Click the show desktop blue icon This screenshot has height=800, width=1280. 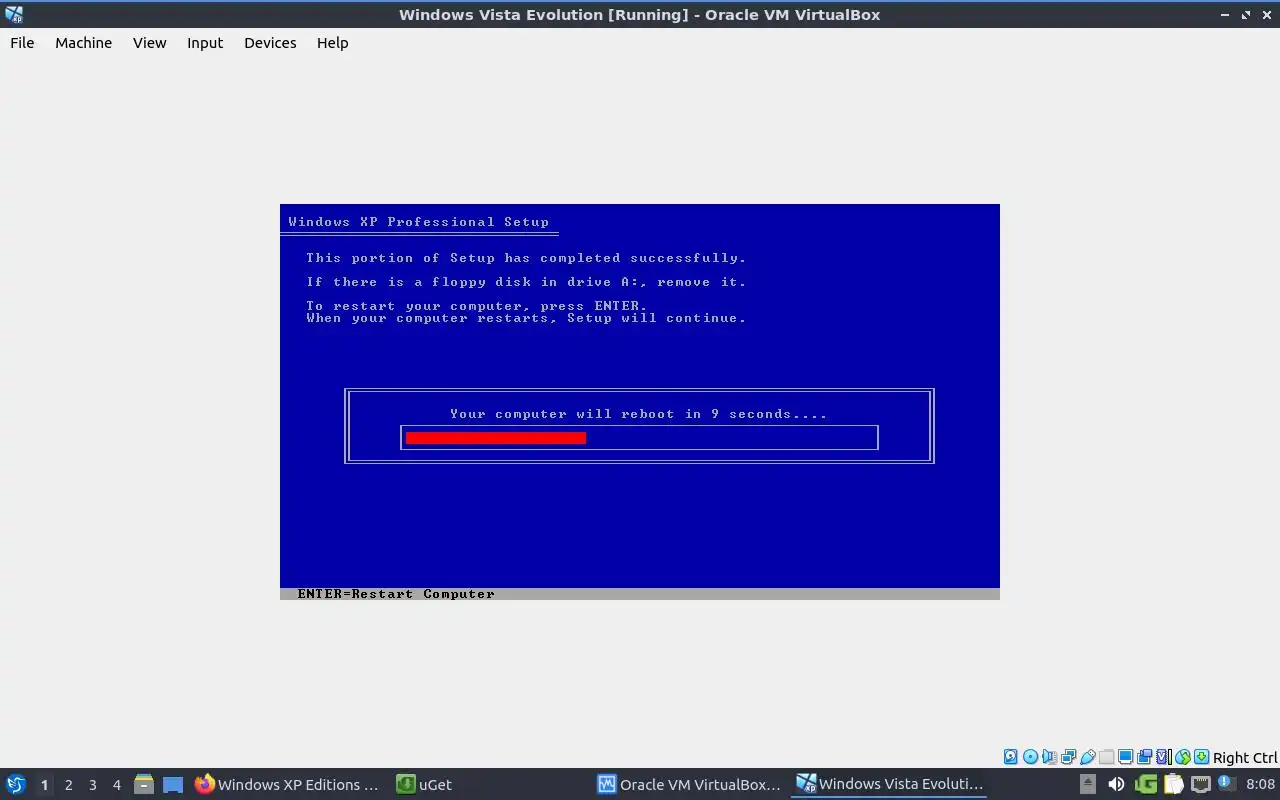click(173, 784)
